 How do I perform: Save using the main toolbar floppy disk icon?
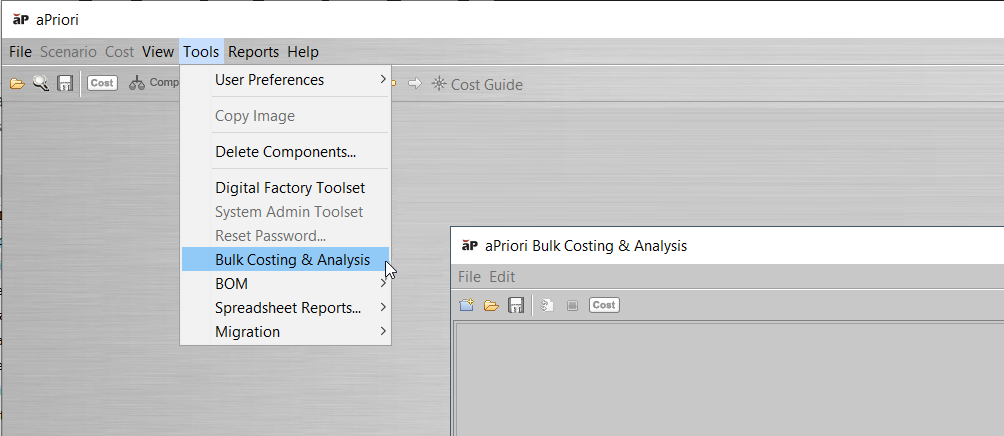coord(65,83)
